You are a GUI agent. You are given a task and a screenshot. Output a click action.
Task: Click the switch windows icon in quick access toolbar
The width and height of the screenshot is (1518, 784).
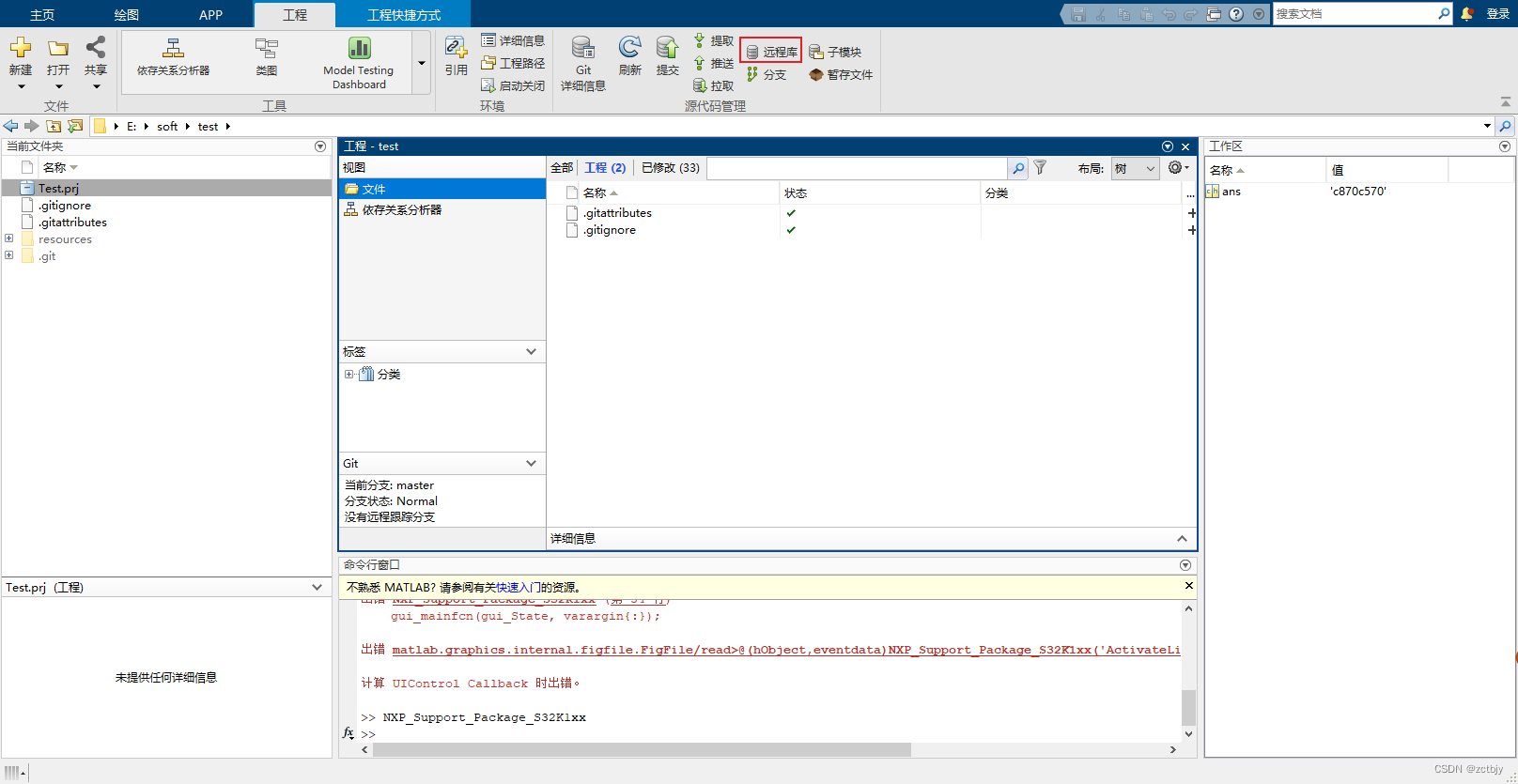(x=1214, y=14)
